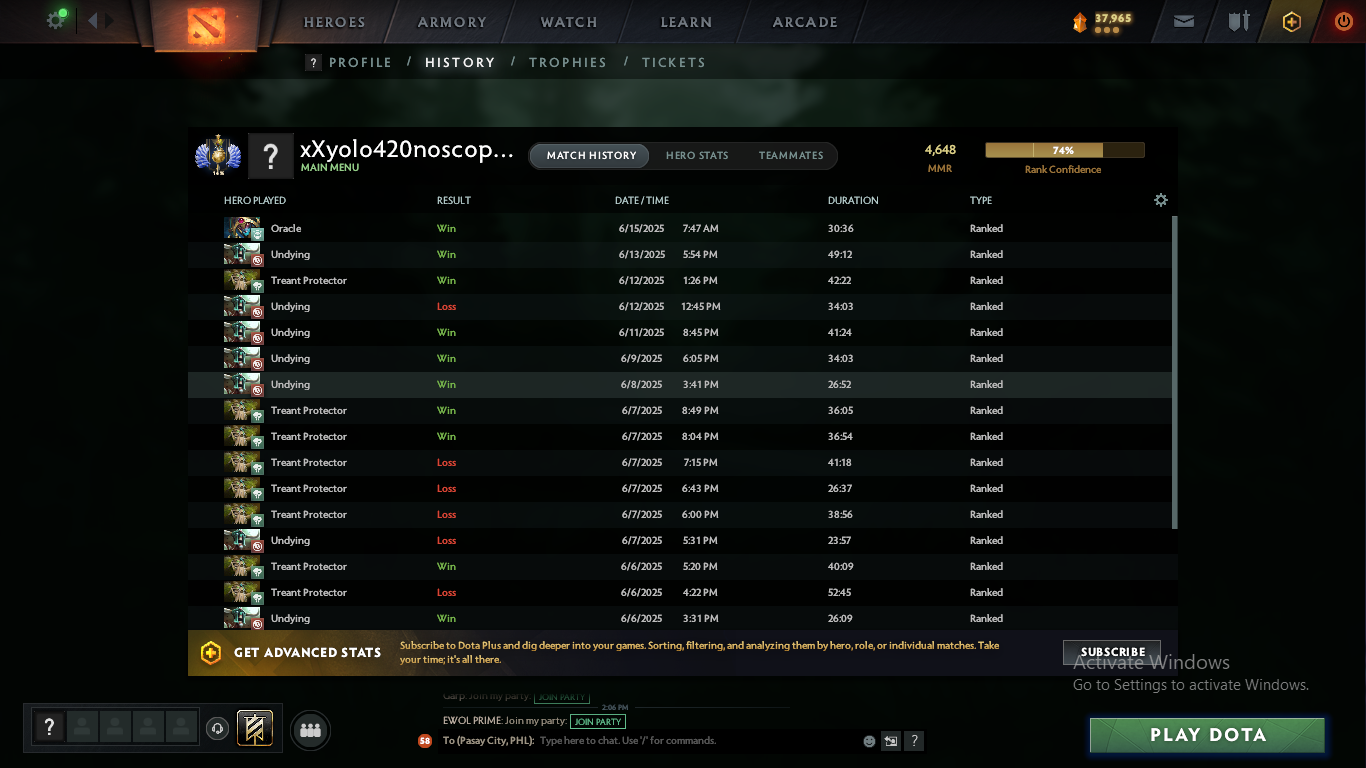Switch to the TICKETS tab
The height and width of the screenshot is (768, 1366).
(674, 62)
